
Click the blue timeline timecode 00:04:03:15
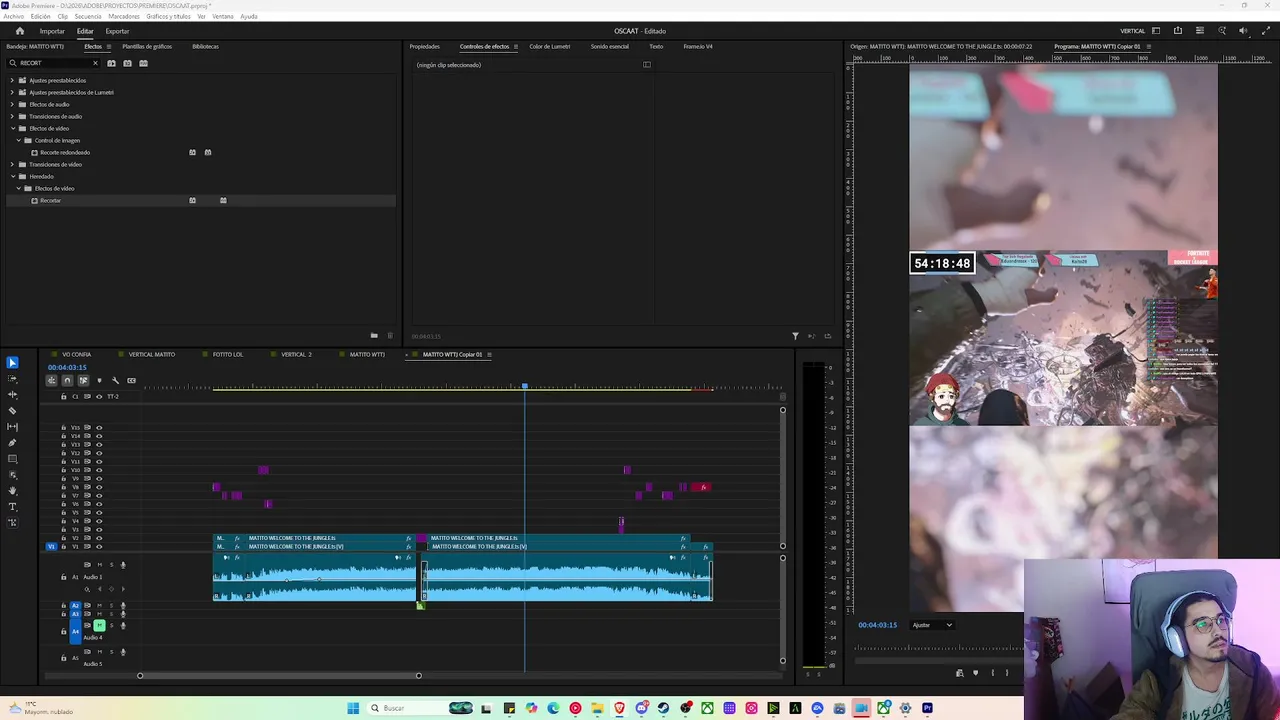point(67,367)
